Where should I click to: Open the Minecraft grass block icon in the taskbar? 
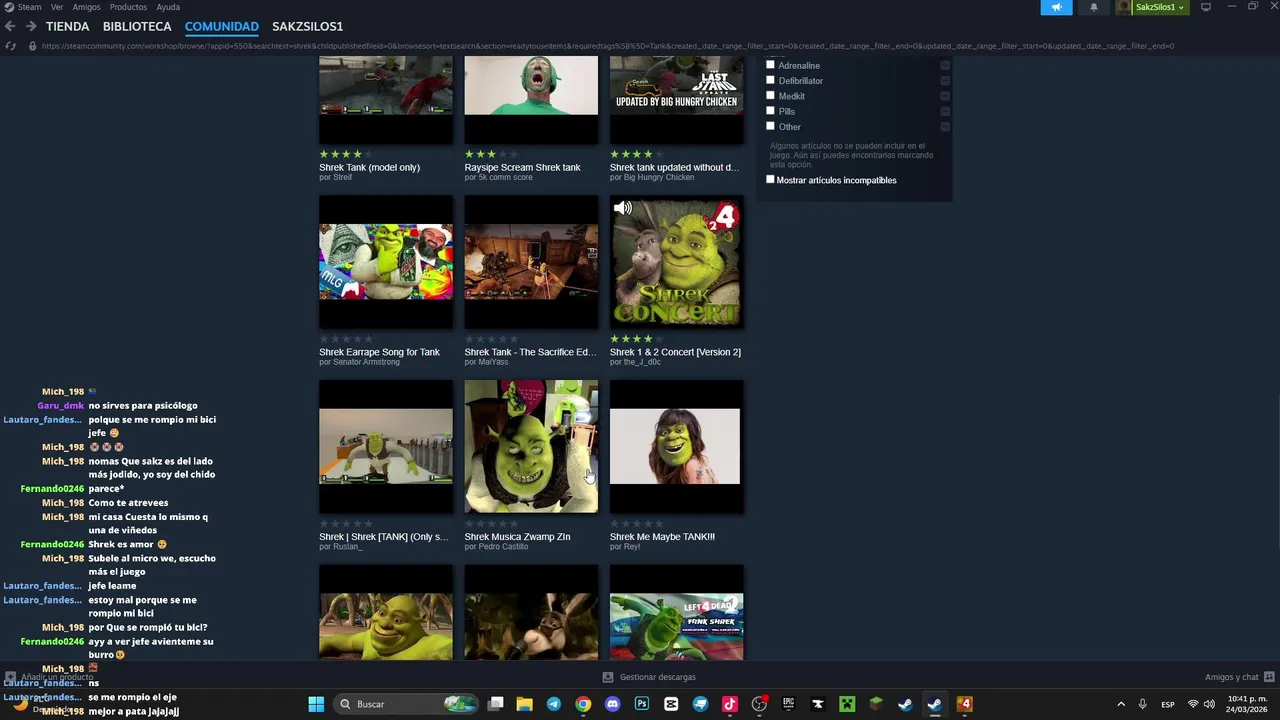[876, 704]
